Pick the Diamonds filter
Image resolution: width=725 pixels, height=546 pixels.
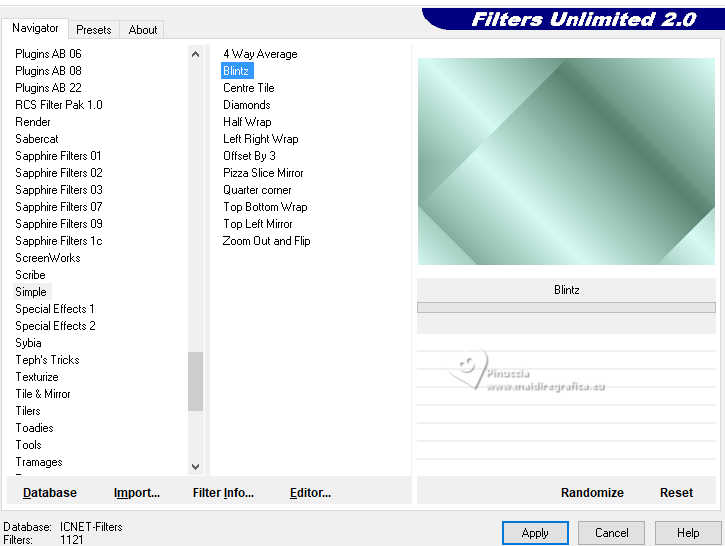point(246,105)
